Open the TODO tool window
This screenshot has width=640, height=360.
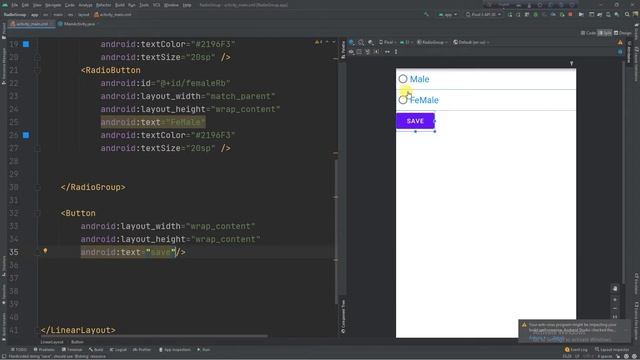(19, 350)
